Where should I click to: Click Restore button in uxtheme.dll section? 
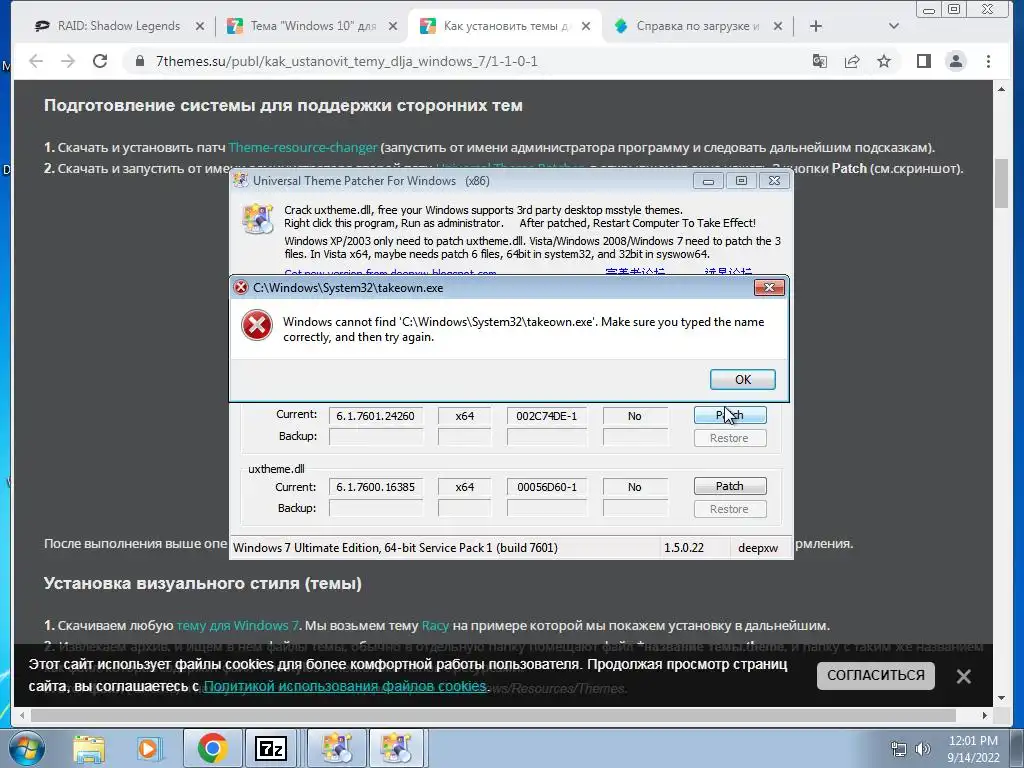729,509
